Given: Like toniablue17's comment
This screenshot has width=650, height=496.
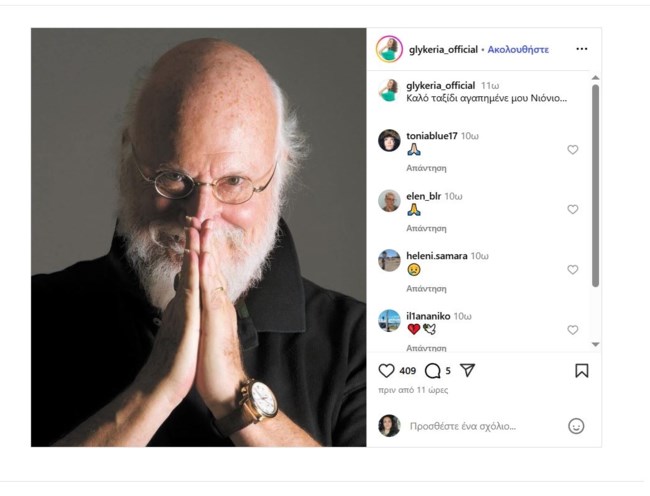Looking at the screenshot, I should point(573,150).
